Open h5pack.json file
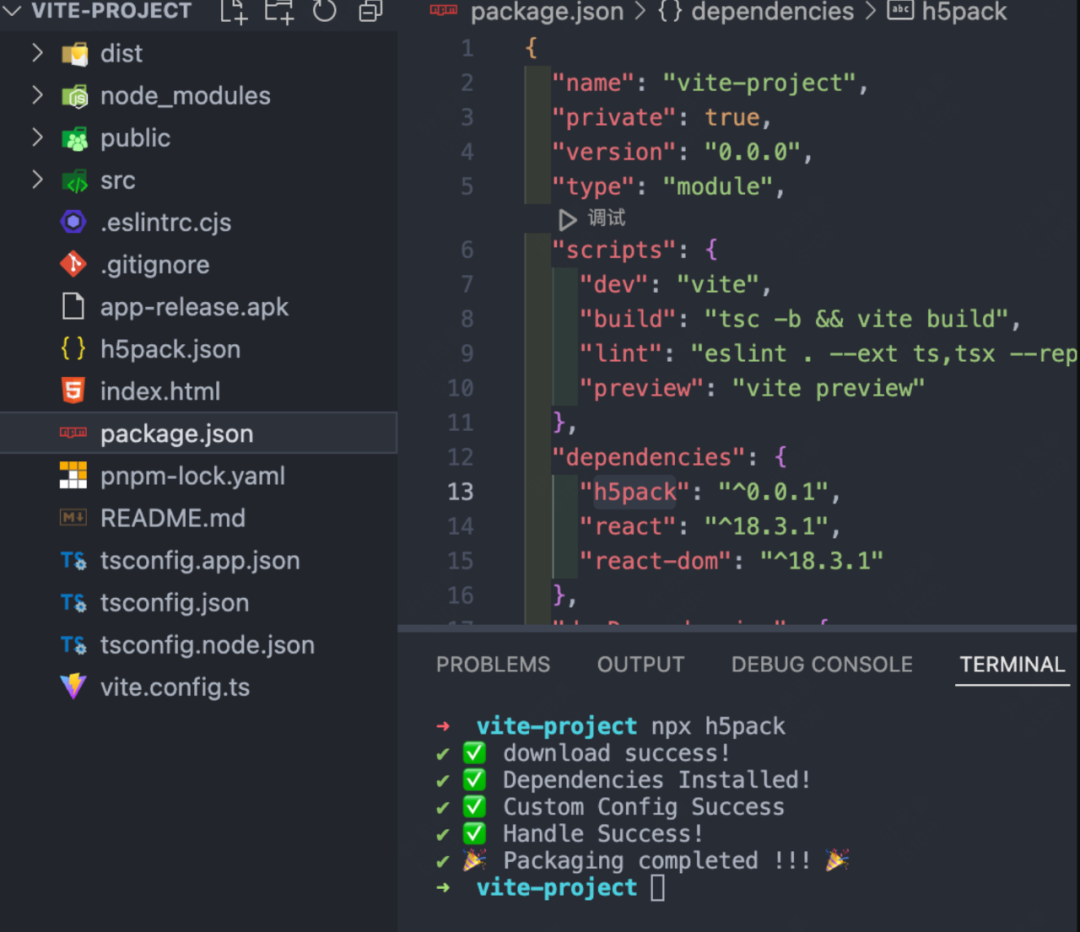This screenshot has width=1080, height=932. (170, 349)
